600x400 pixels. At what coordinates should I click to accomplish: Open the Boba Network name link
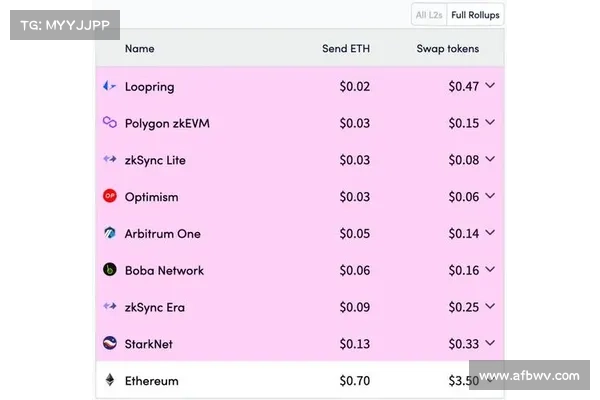pyautogui.click(x=164, y=271)
